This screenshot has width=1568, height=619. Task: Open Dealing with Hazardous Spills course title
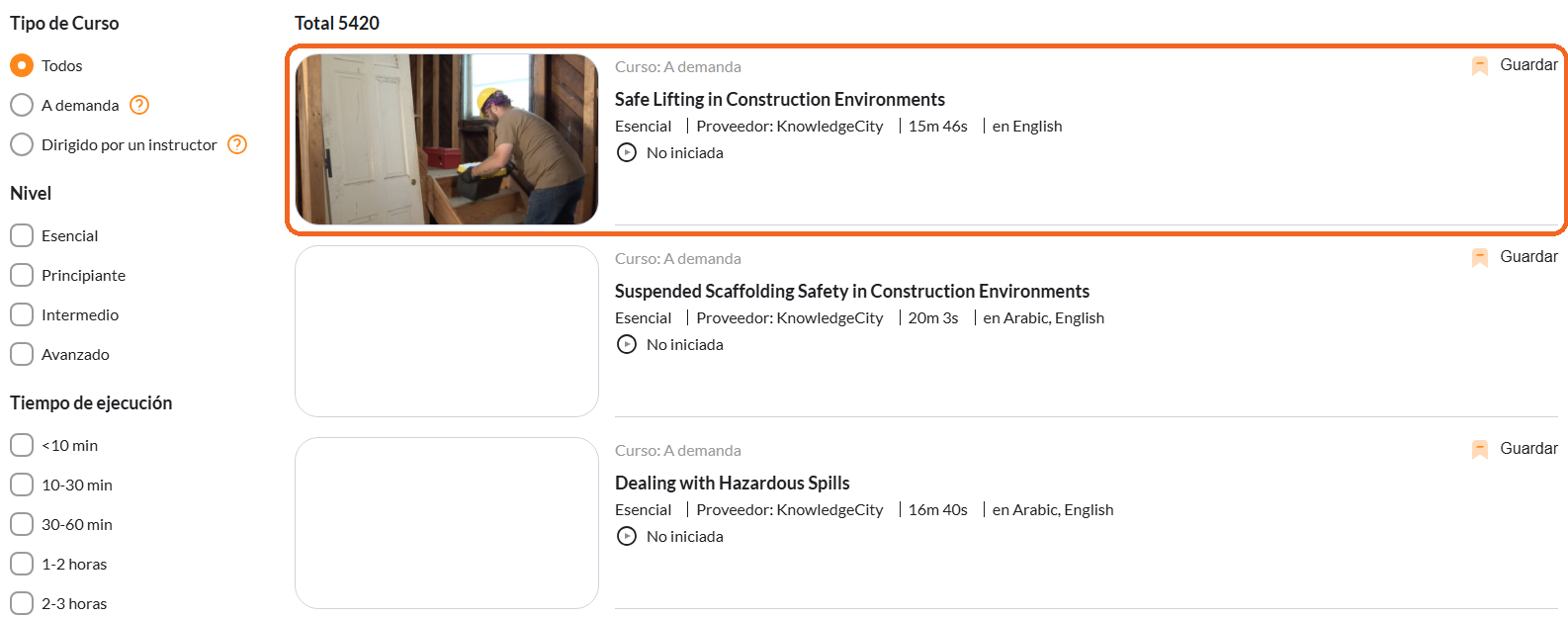[x=733, y=483]
